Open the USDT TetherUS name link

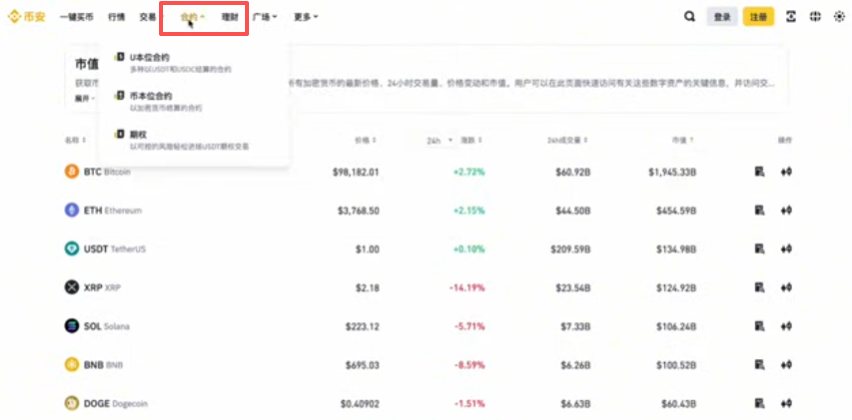[115, 249]
